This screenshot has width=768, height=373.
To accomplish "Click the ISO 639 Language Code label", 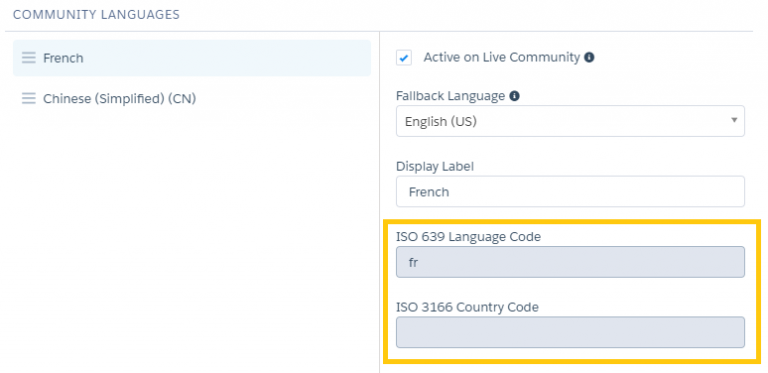I will [468, 237].
